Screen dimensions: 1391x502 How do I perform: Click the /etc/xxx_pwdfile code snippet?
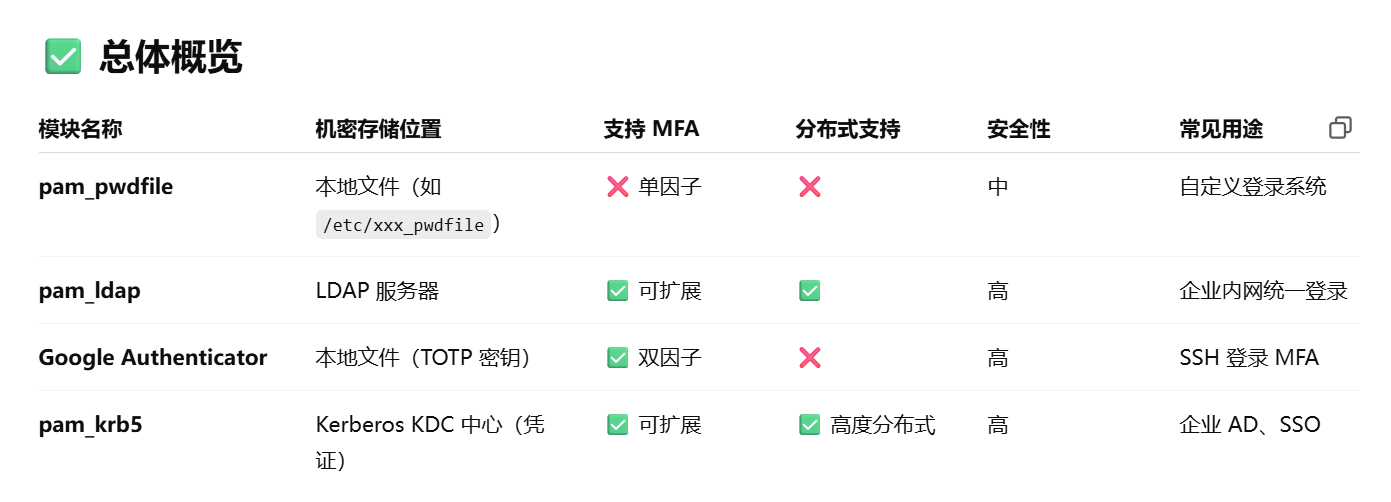[404, 225]
